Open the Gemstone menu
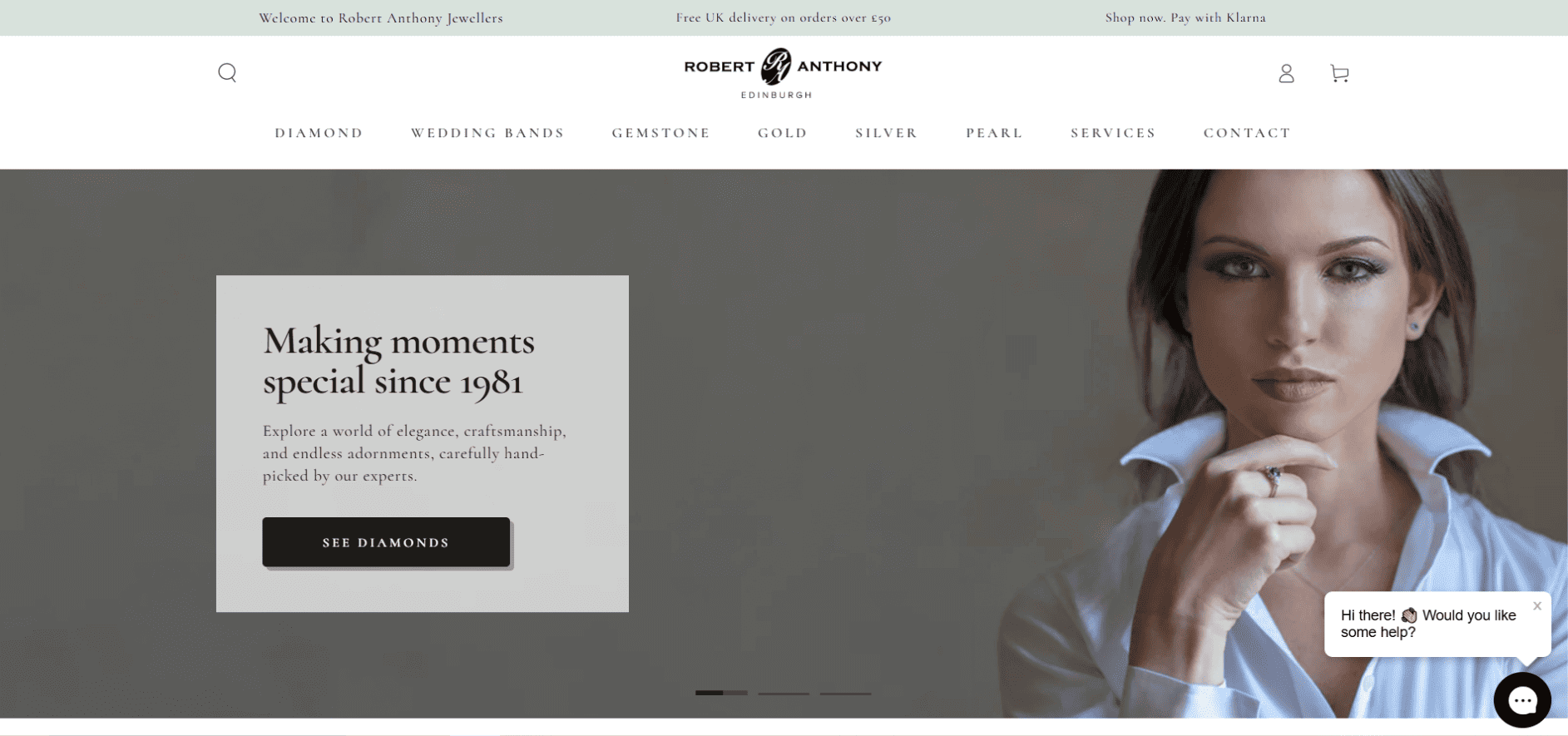This screenshot has width=1568, height=736. click(x=661, y=133)
